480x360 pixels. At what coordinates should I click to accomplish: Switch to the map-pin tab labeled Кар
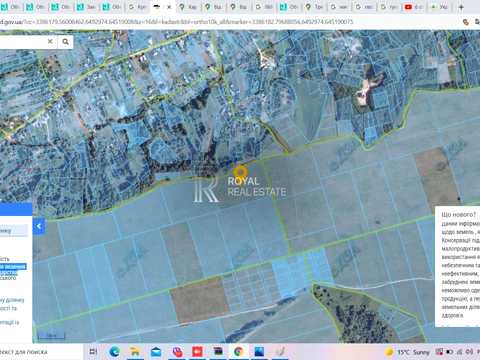tap(189, 7)
